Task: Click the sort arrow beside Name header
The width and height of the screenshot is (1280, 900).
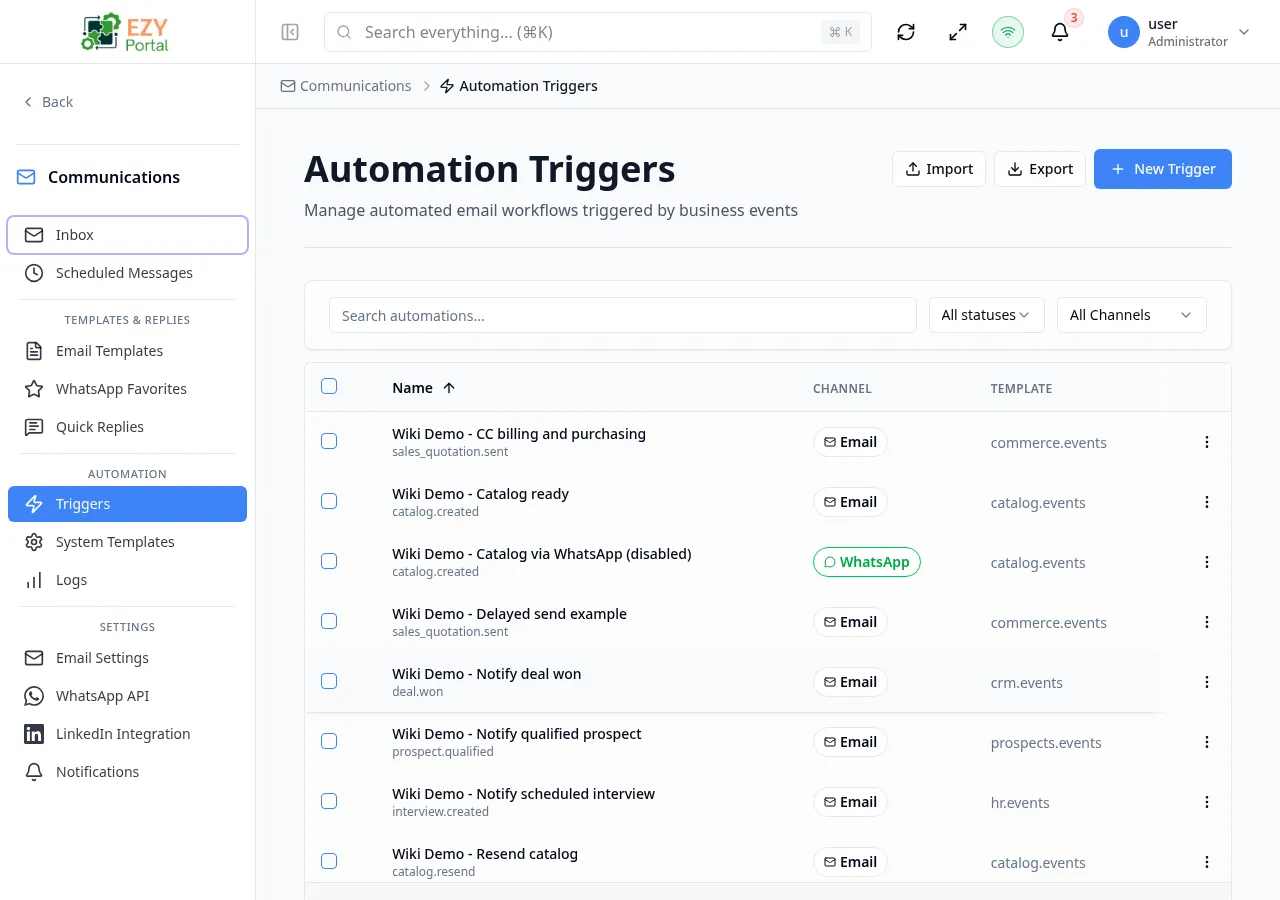Action: [x=449, y=388]
